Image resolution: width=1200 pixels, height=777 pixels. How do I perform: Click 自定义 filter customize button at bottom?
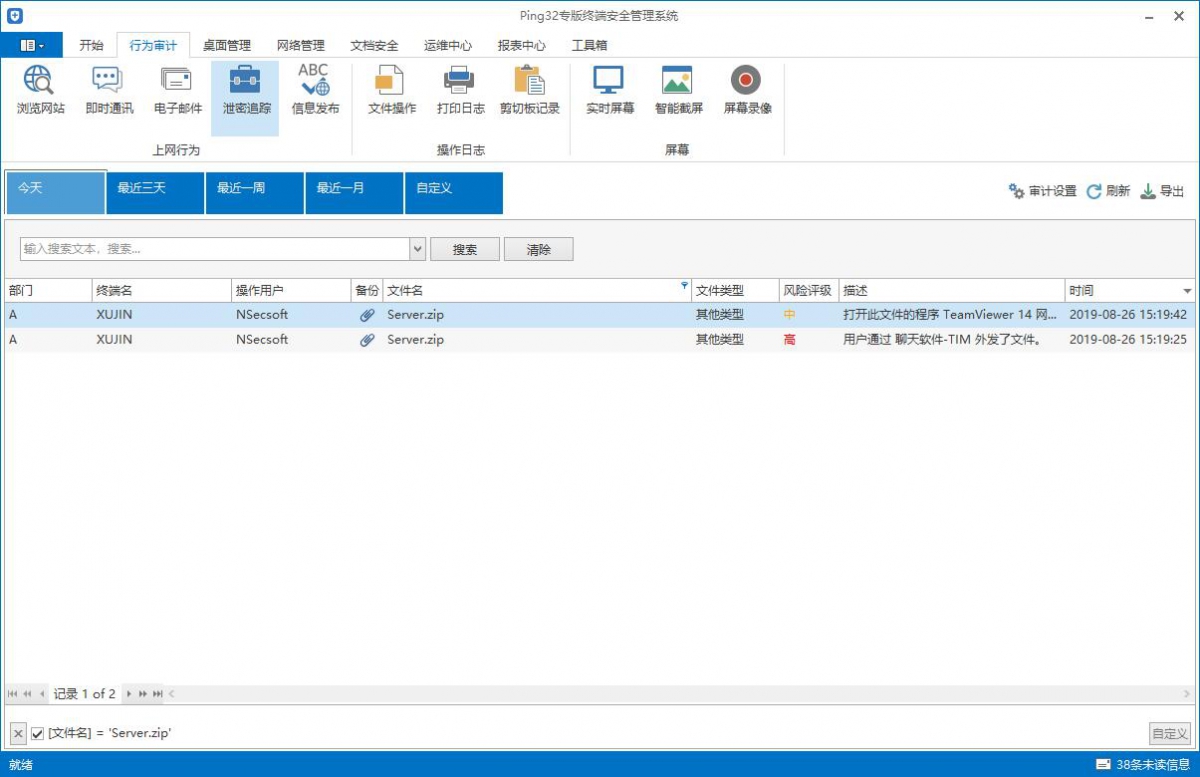click(1170, 733)
